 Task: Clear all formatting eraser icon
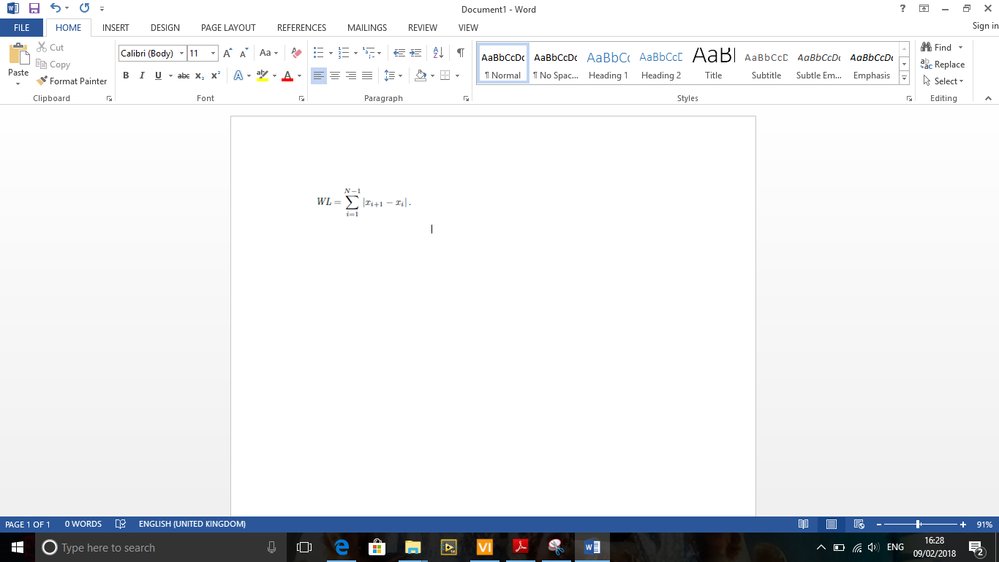coord(296,54)
